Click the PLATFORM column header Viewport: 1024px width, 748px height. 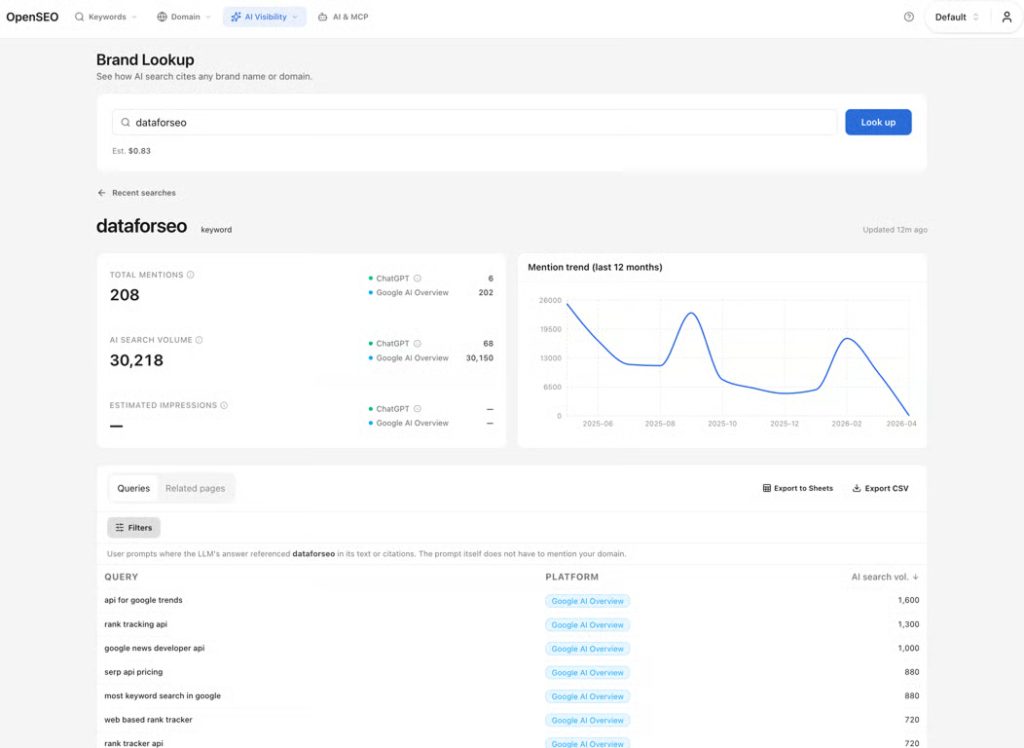pyautogui.click(x=572, y=577)
